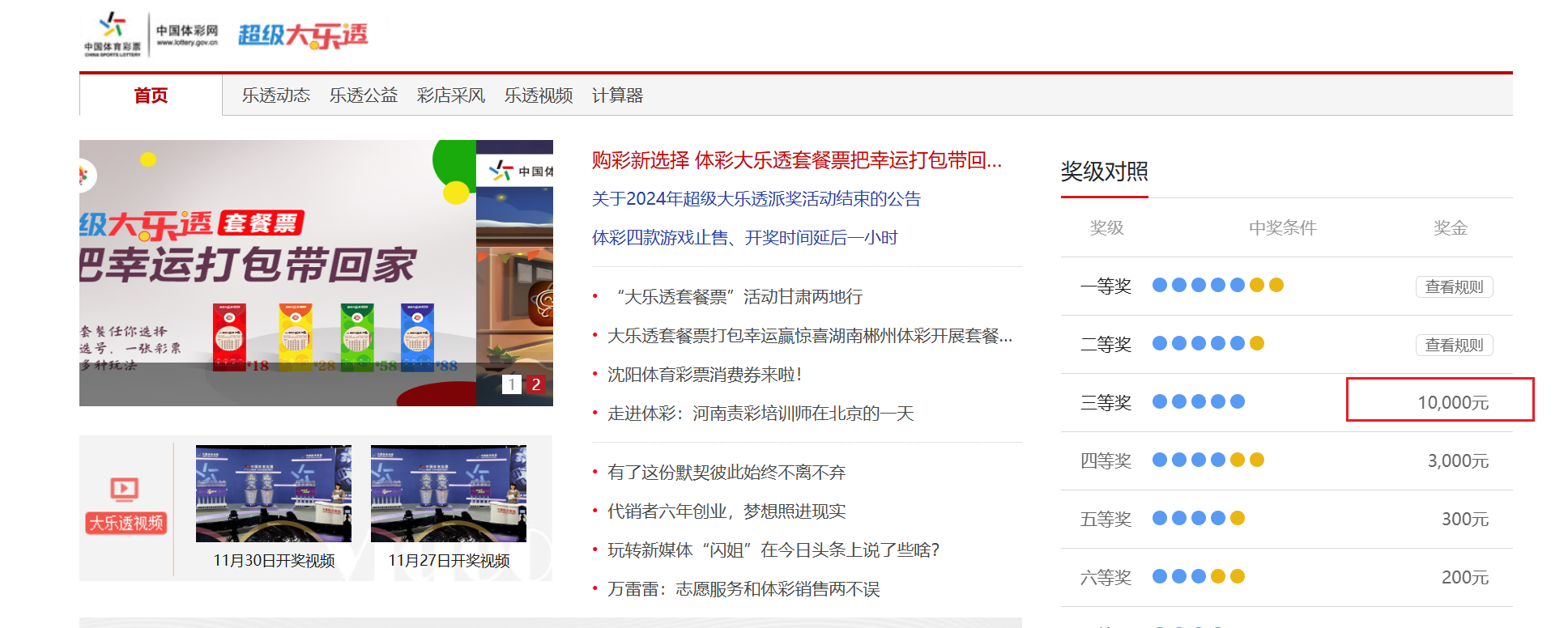The height and width of the screenshot is (628, 1568).
Task: Open 有了这份默契彼此始终不离不弃 article
Action: click(x=726, y=473)
